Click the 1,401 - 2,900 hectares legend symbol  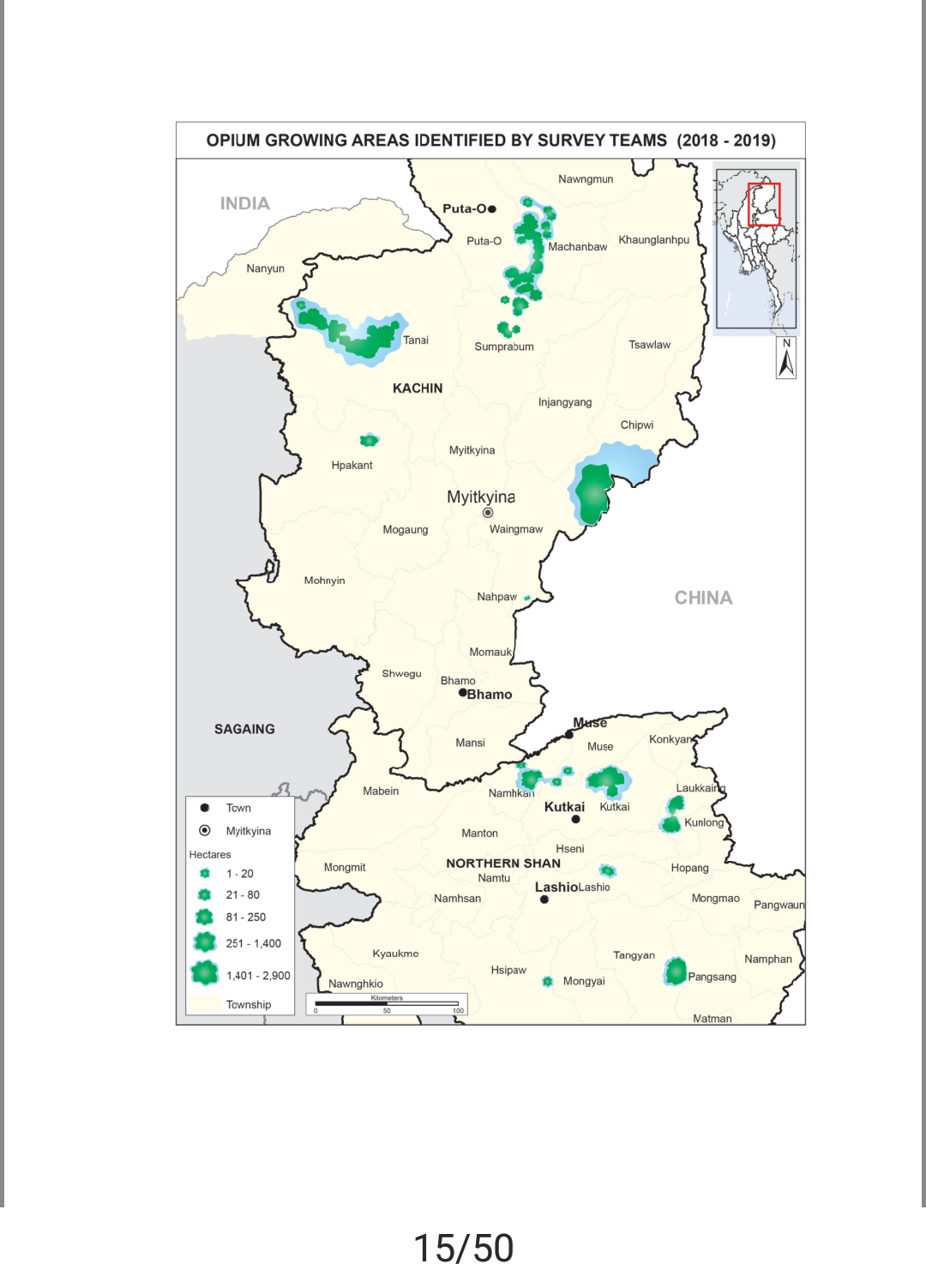click(x=205, y=974)
